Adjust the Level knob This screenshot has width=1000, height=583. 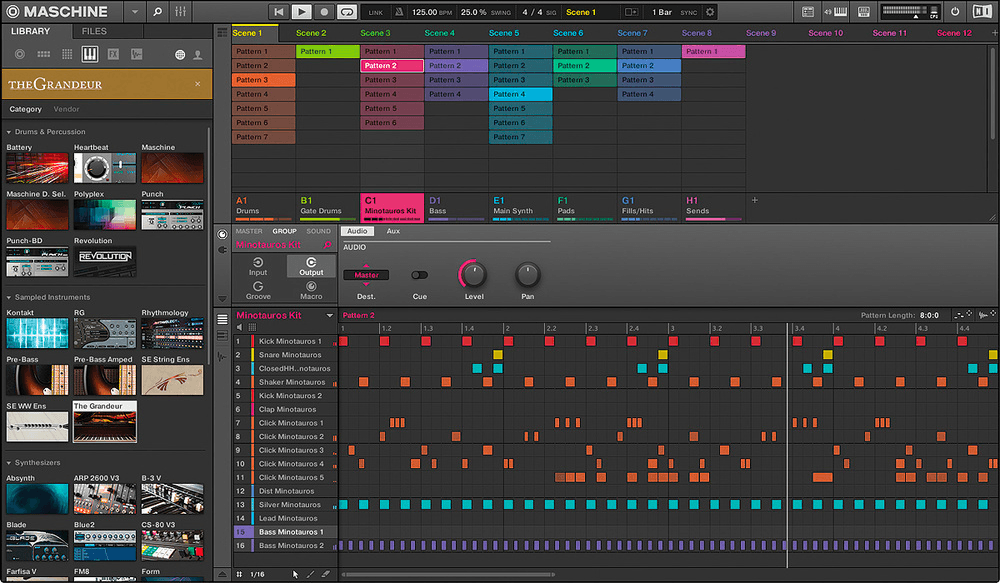click(x=473, y=274)
